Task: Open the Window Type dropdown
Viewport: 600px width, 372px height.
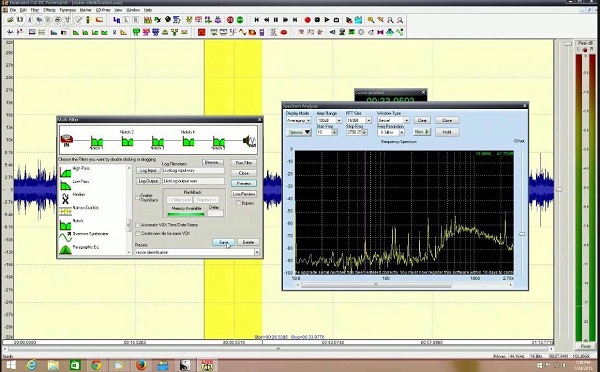Action: 406,120
